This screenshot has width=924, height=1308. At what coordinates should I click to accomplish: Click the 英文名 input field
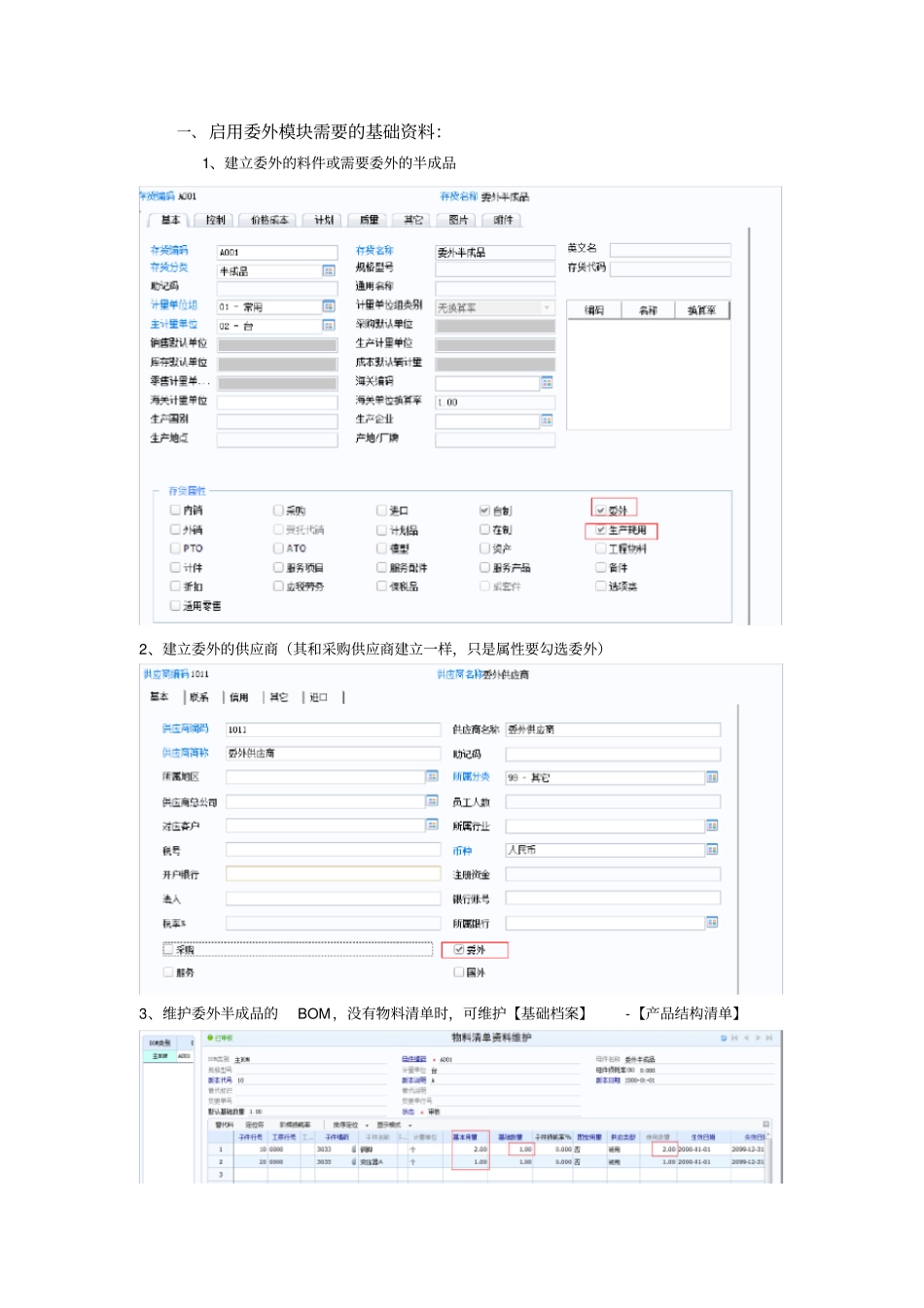pos(670,249)
